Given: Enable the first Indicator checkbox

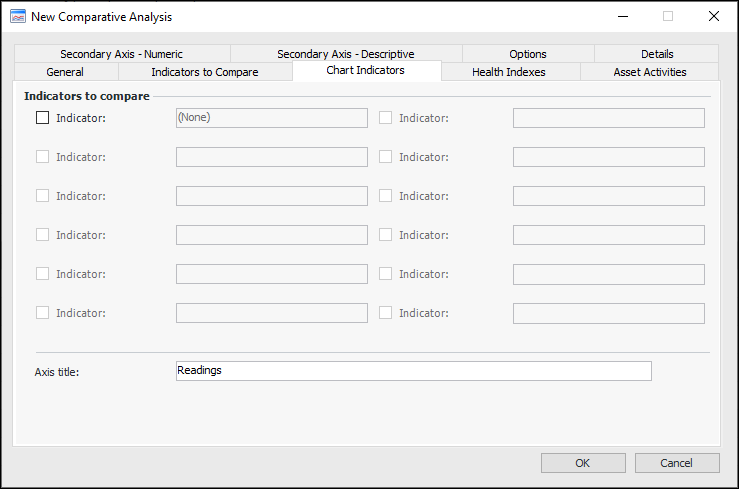Looking at the screenshot, I should pyautogui.click(x=42, y=117).
